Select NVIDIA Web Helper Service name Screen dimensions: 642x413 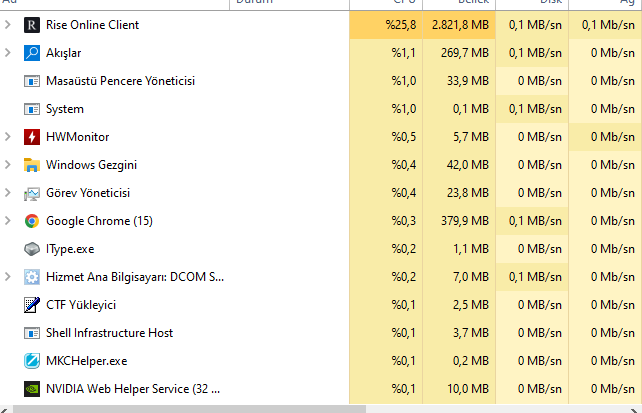(x=133, y=389)
